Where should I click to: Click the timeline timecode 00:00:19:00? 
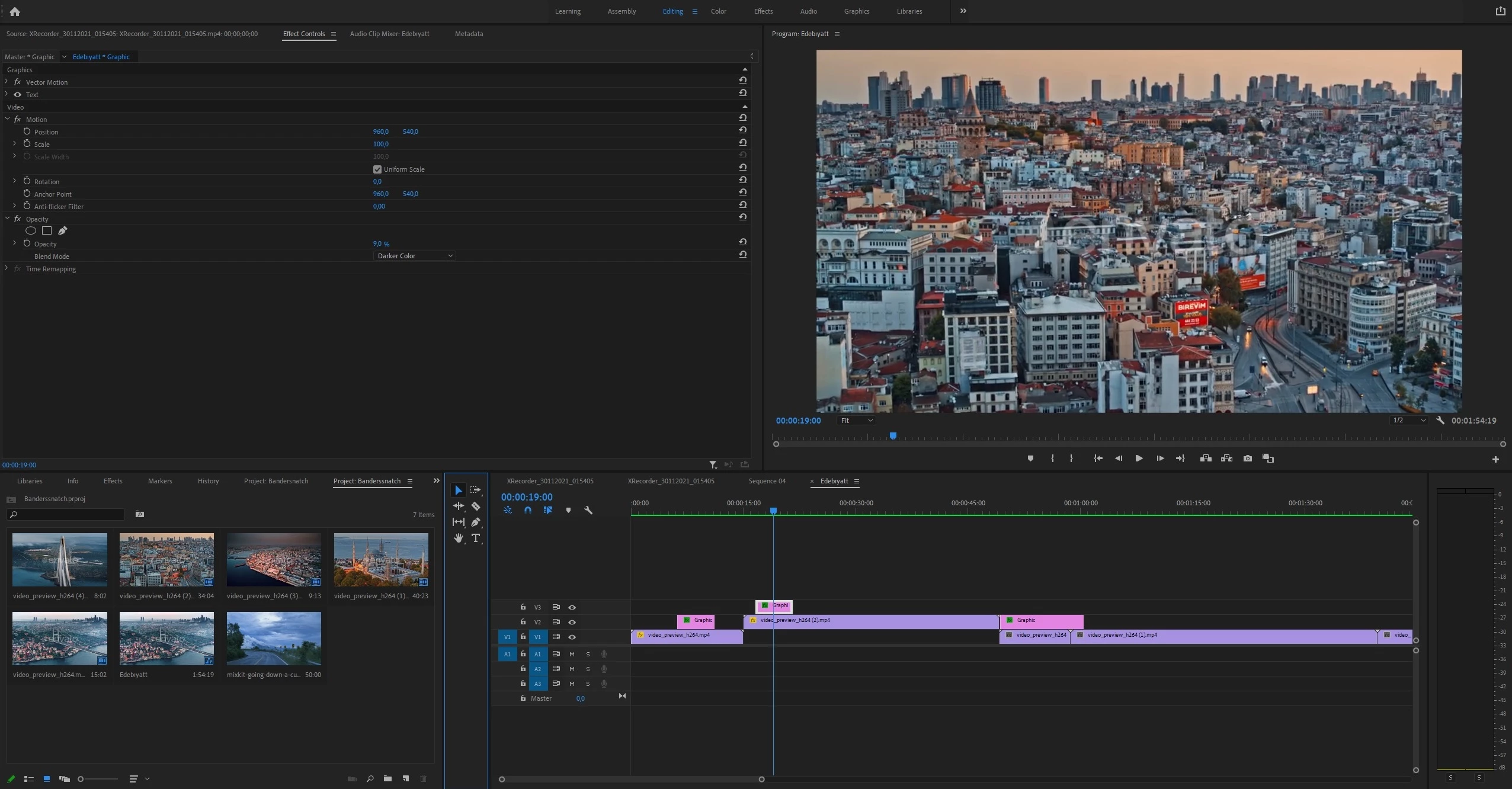(x=526, y=497)
